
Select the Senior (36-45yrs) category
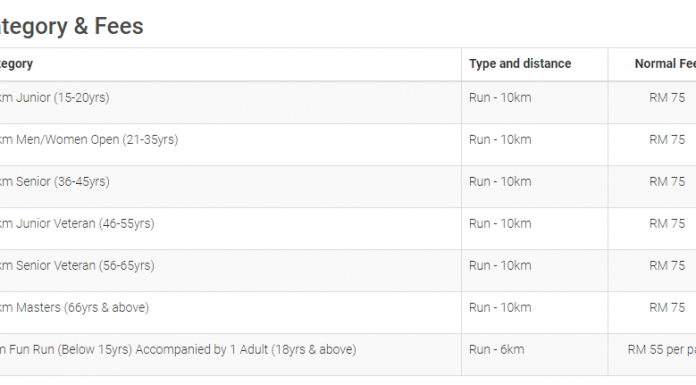point(55,182)
